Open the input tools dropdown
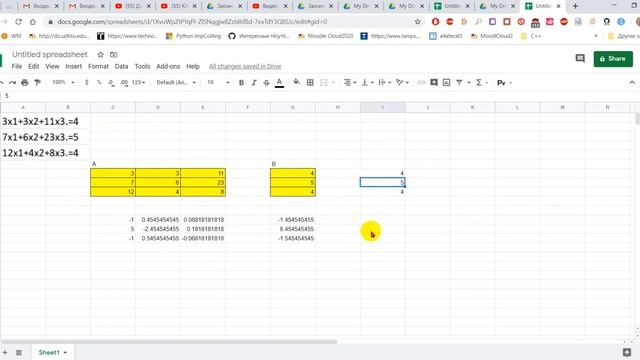This screenshot has width=640, height=360. [x=504, y=83]
